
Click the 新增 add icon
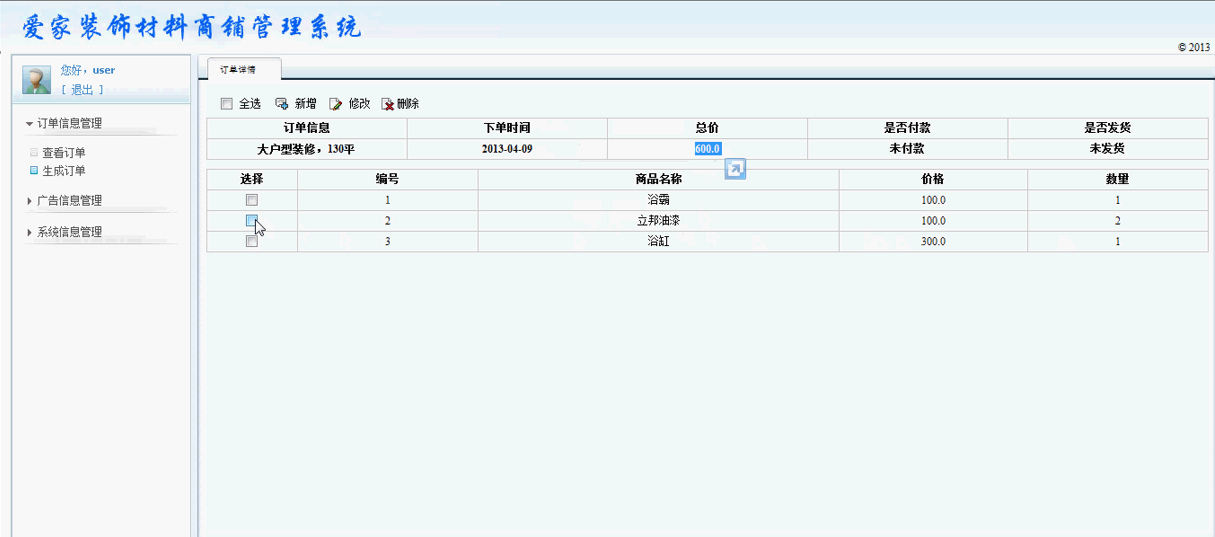(282, 104)
